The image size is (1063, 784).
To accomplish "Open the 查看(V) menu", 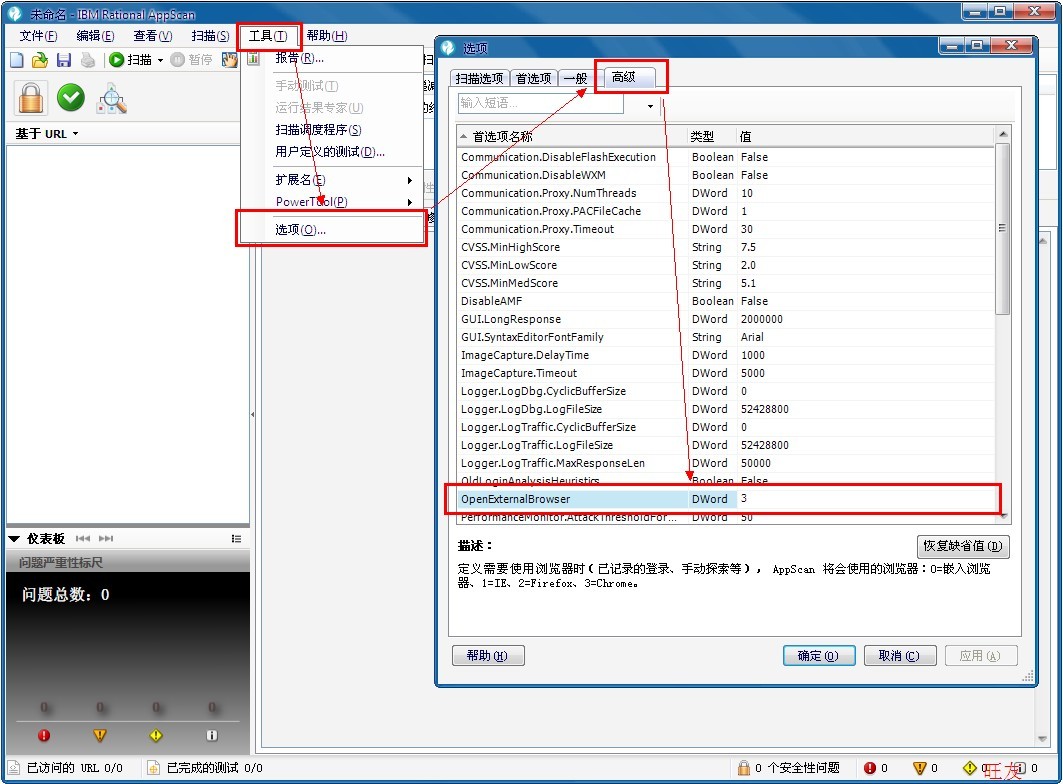I will pos(153,36).
